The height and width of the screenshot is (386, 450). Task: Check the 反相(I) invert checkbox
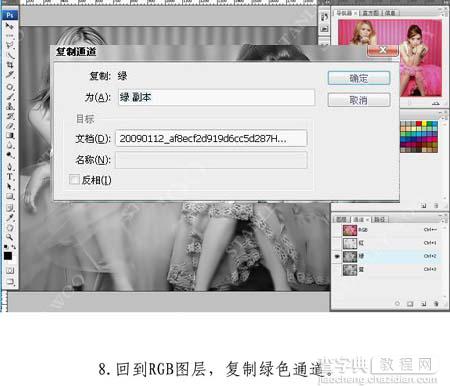pos(74,179)
